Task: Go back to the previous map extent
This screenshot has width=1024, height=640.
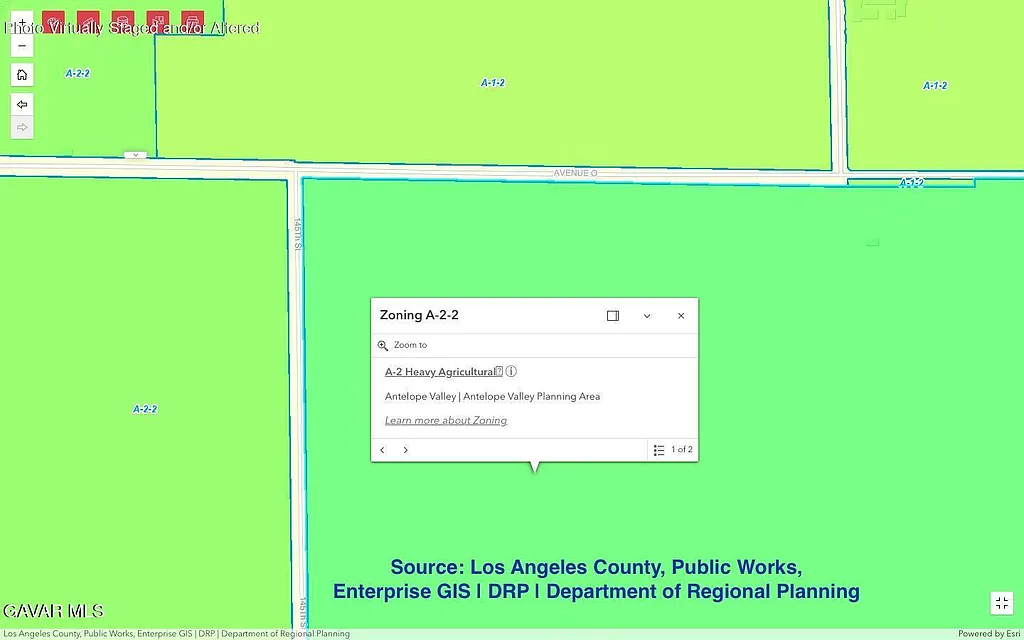Action: tap(22, 104)
